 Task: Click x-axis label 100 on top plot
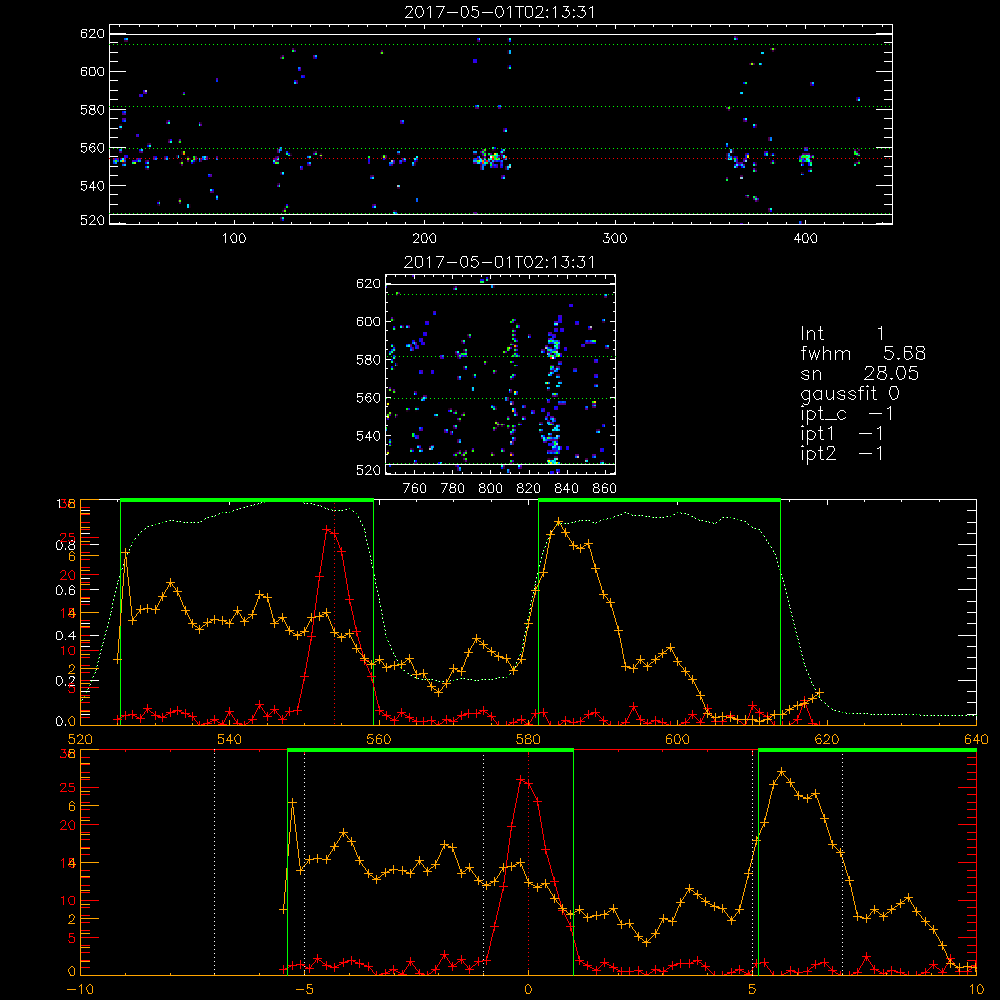[234, 239]
